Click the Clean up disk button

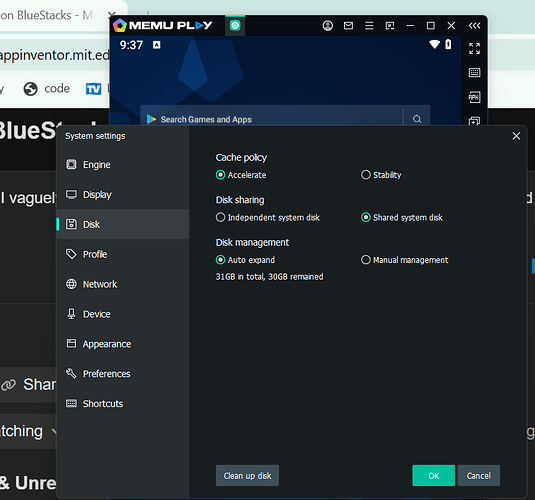(x=247, y=475)
